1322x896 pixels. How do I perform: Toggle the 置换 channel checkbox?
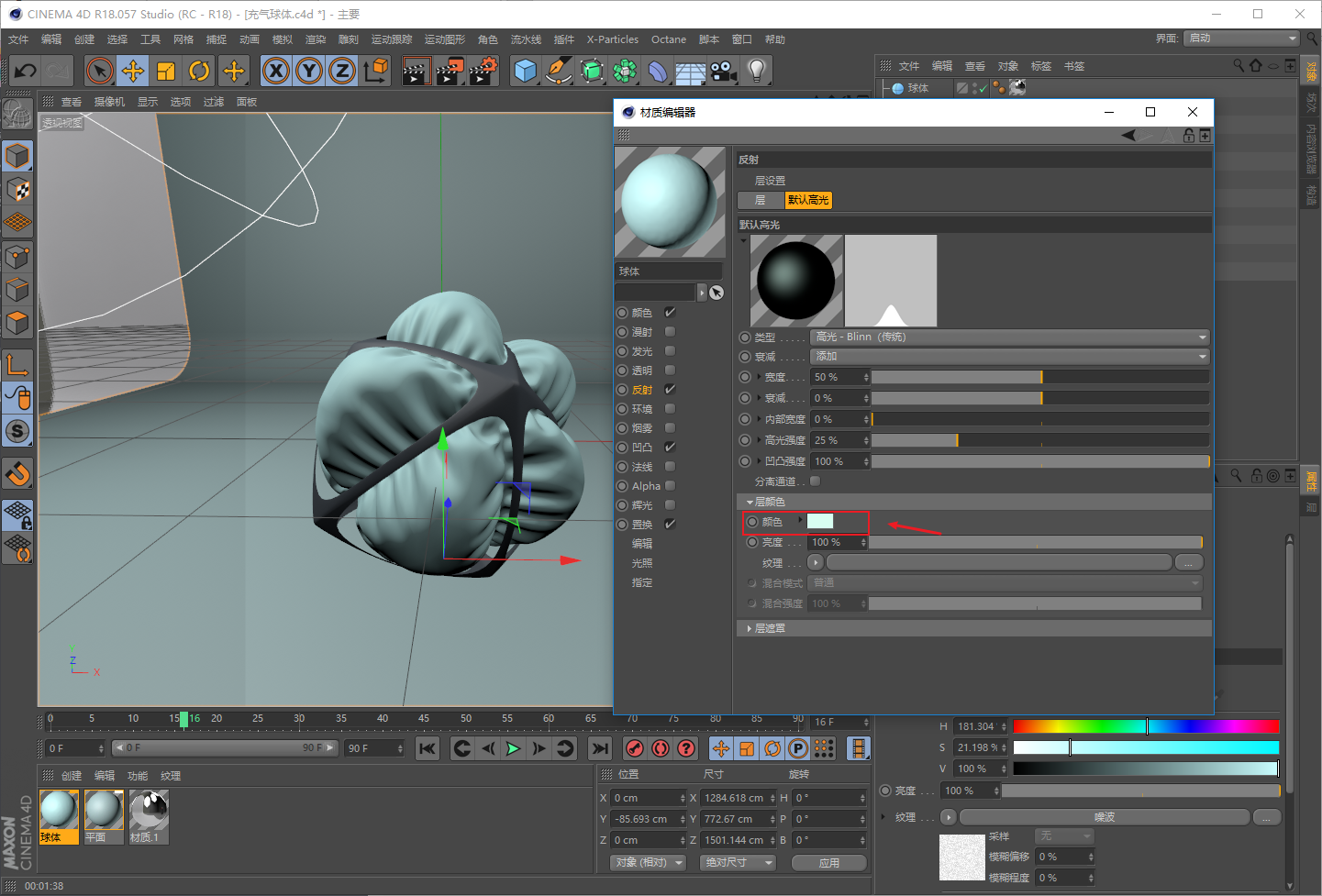pyautogui.click(x=670, y=525)
